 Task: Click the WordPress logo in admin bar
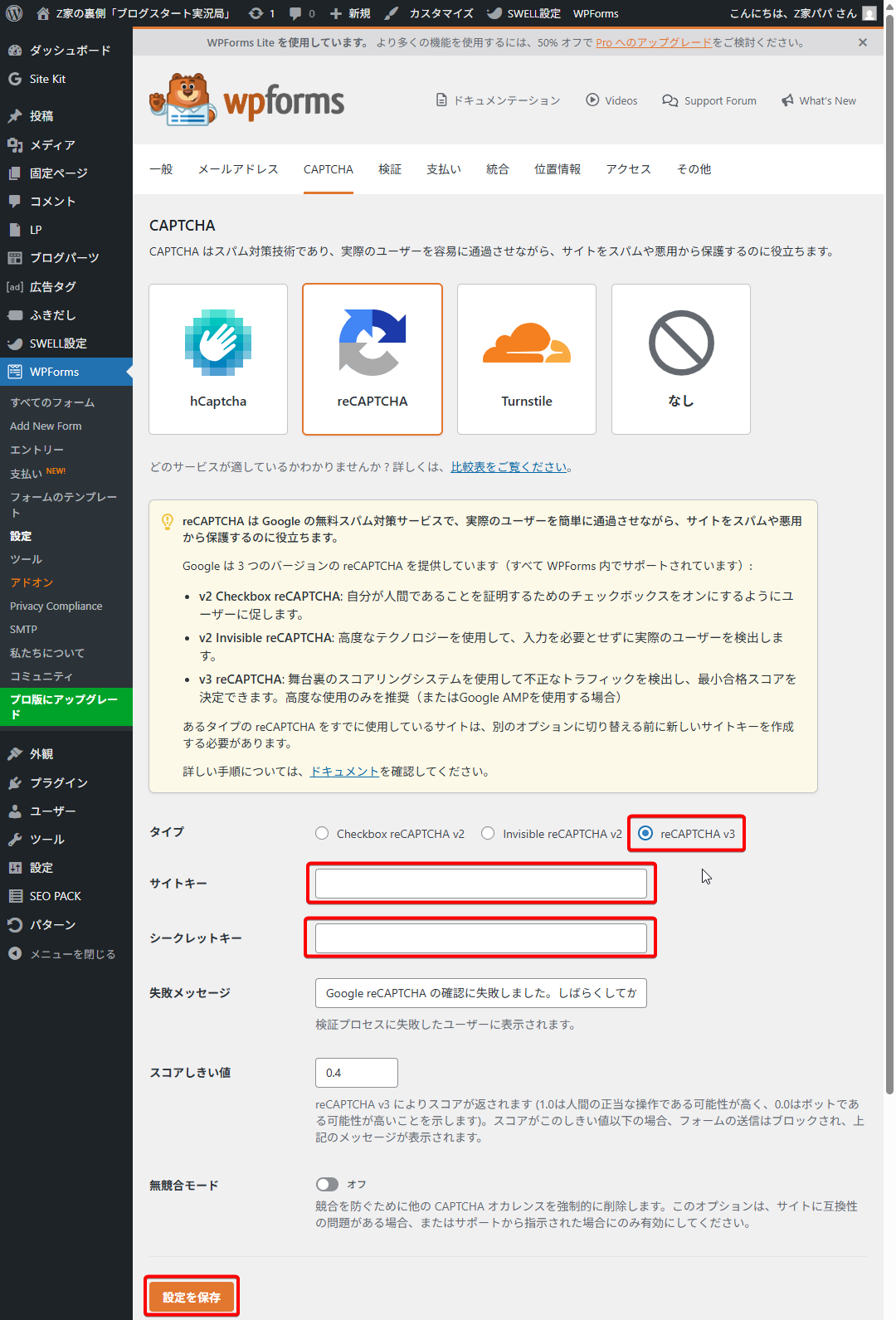point(14,13)
